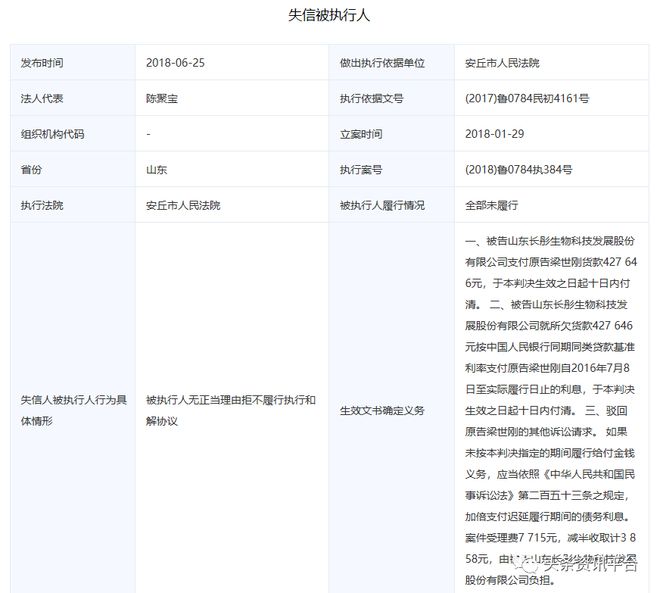This screenshot has height=593, width=660.
Task: Click the 执行依据文号 label
Action: pos(372,98)
